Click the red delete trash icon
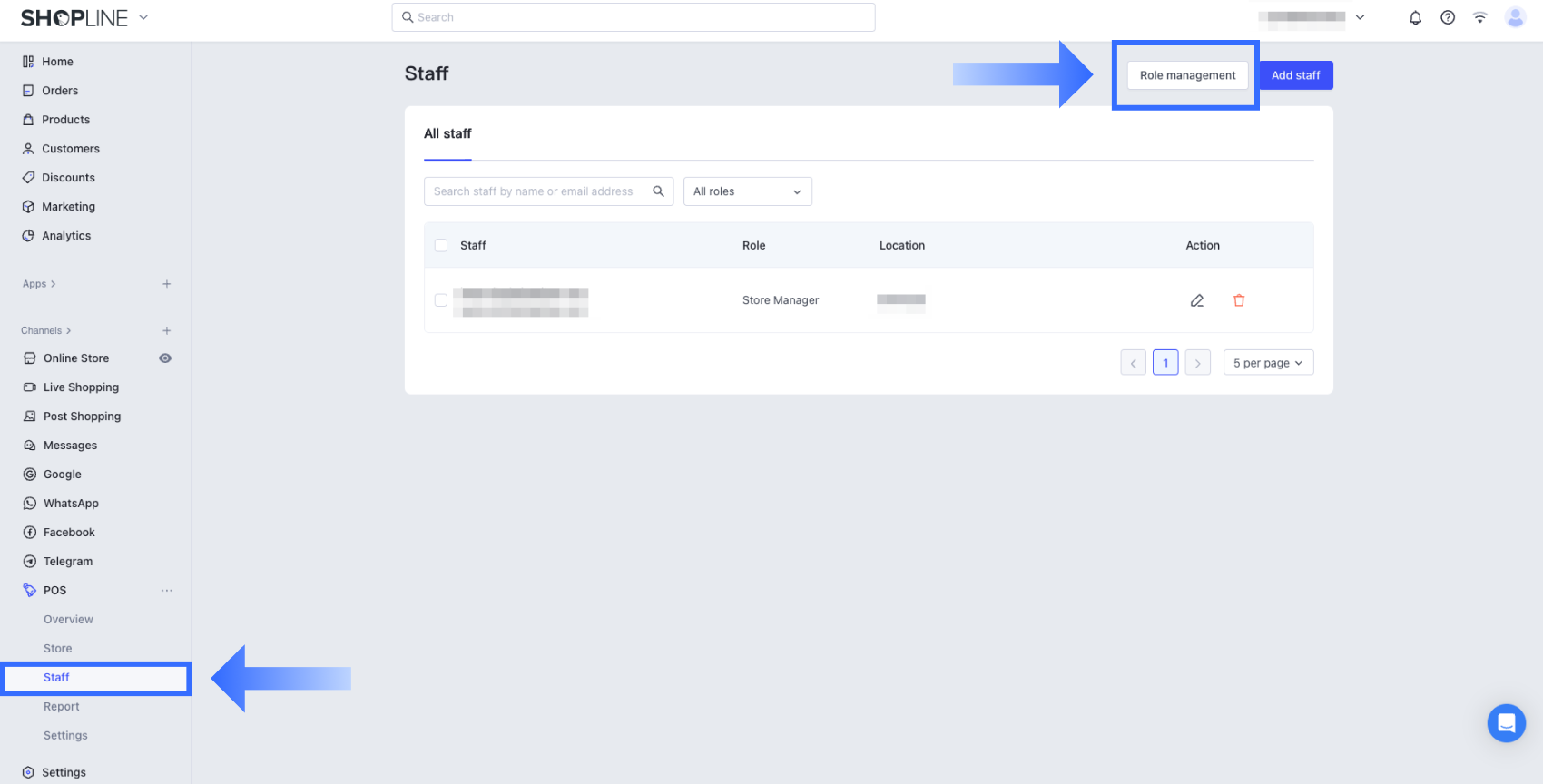Viewport: 1543px width, 784px height. (1239, 300)
